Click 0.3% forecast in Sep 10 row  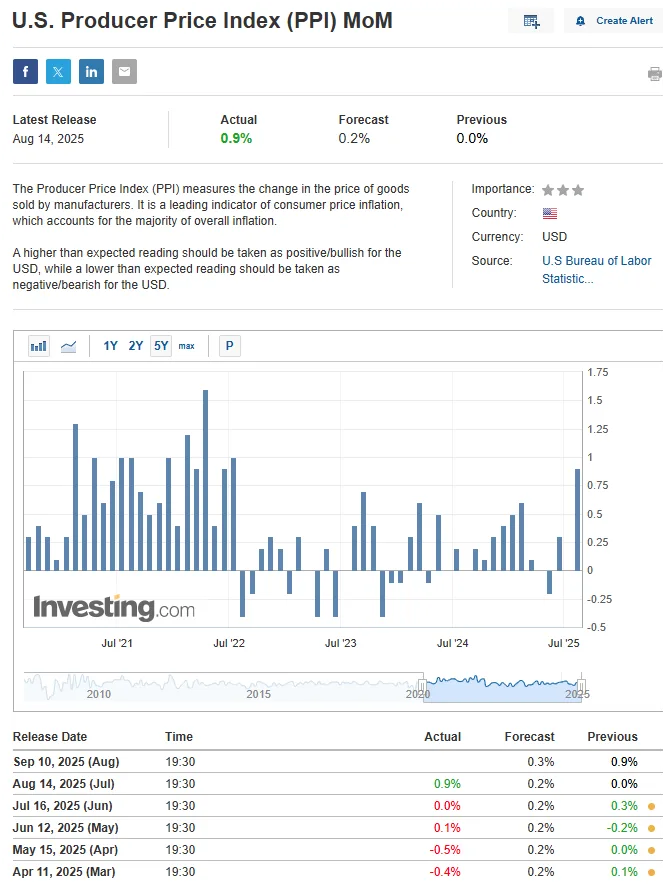click(x=540, y=762)
